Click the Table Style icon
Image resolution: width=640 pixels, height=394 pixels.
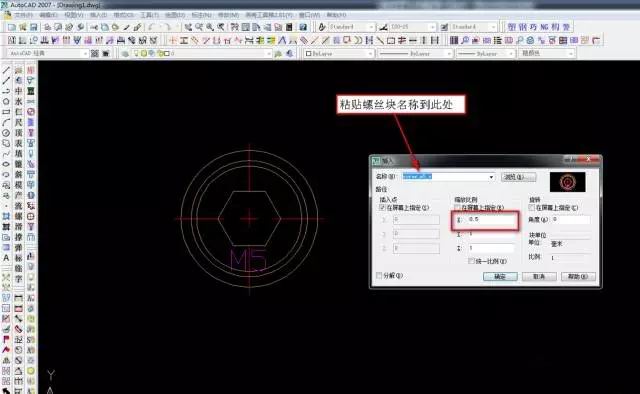pos(444,27)
